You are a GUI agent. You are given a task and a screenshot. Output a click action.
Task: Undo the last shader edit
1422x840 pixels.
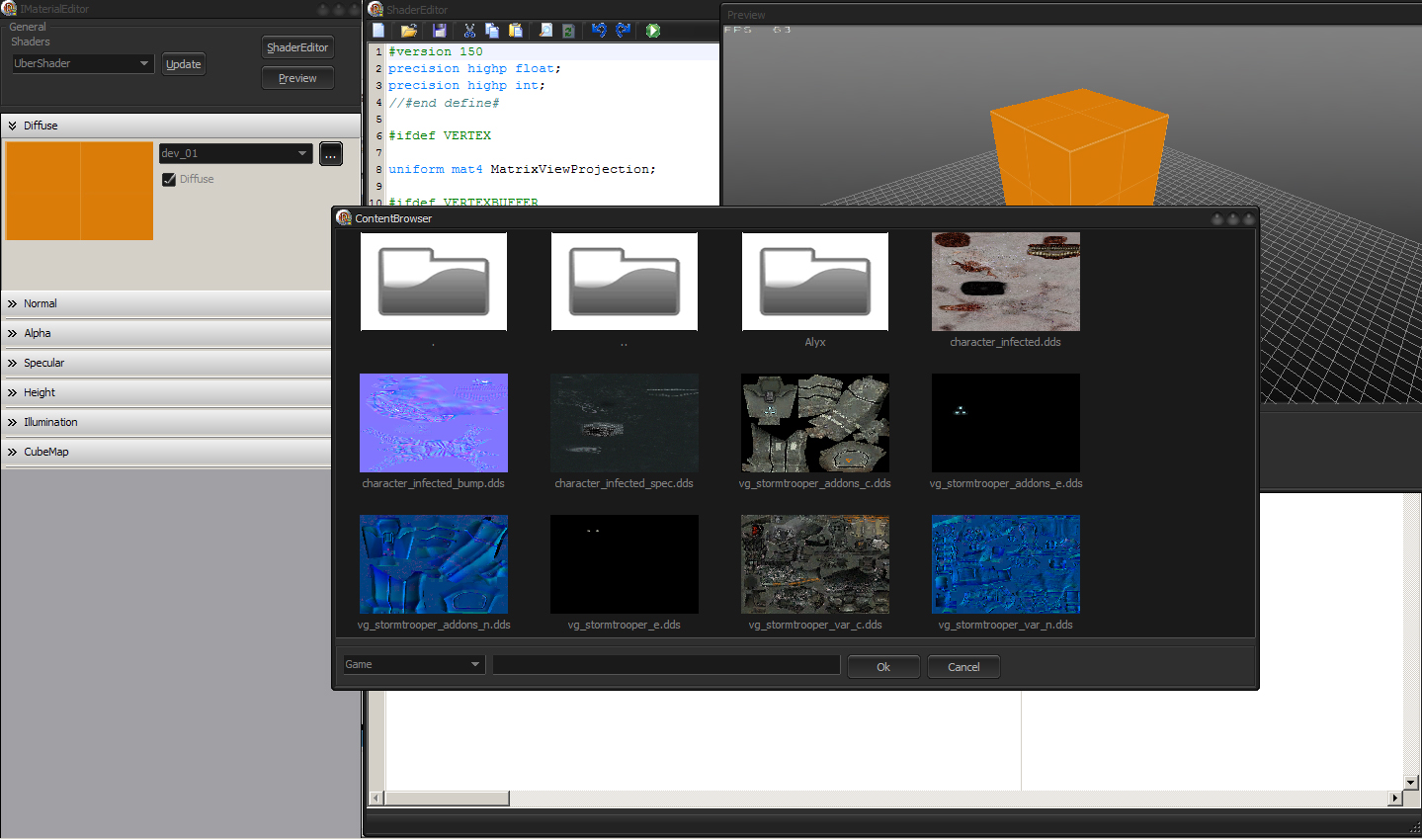tap(599, 31)
